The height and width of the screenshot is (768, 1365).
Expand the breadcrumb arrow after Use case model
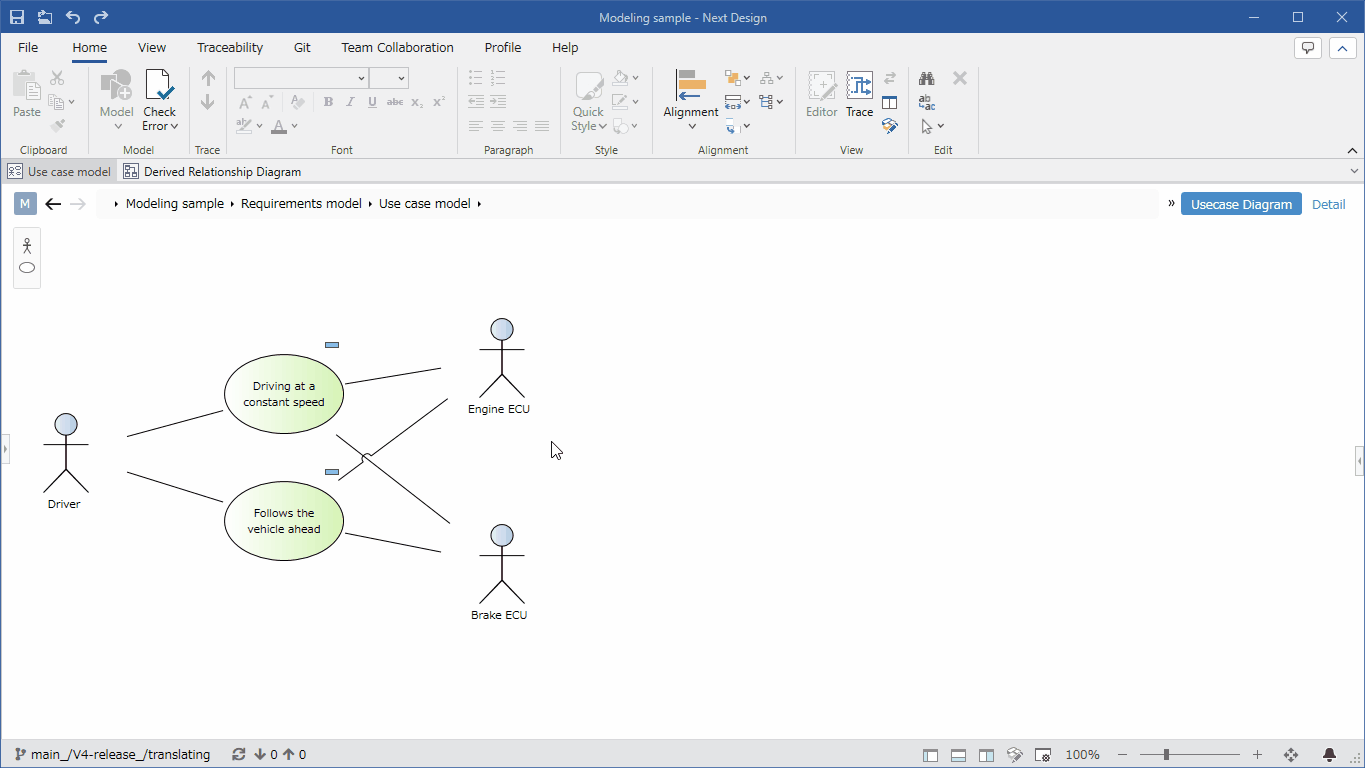[479, 204]
